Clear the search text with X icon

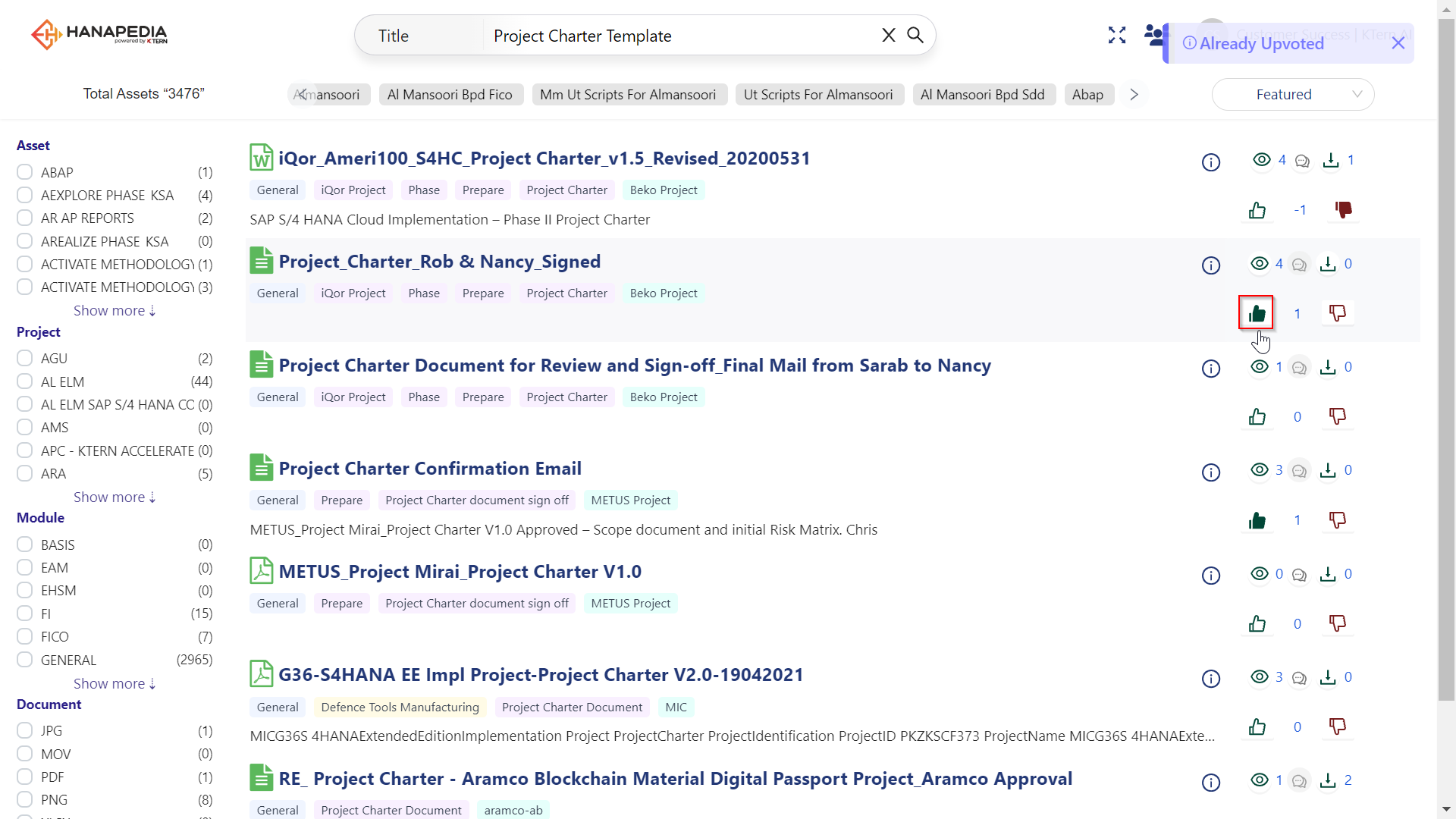889,36
